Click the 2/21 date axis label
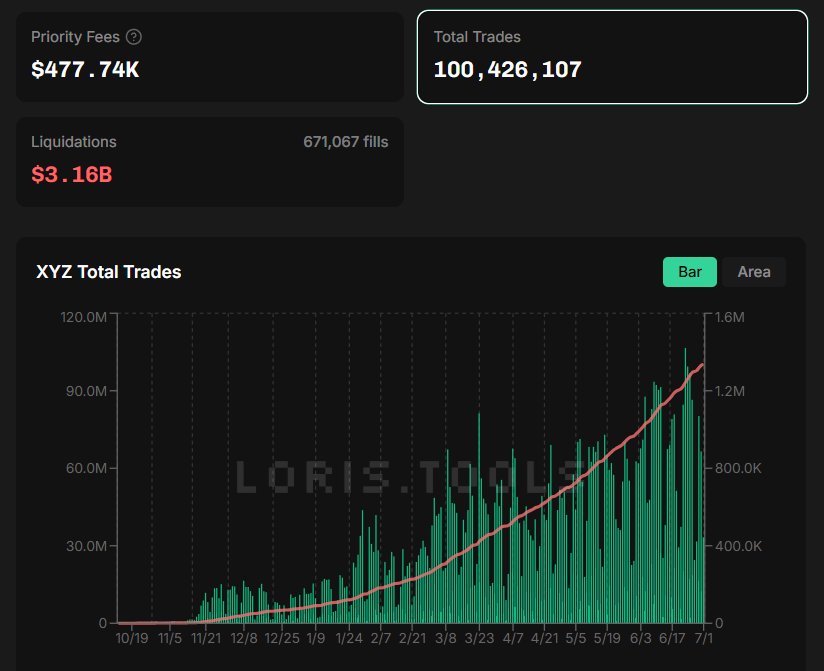 (412, 638)
